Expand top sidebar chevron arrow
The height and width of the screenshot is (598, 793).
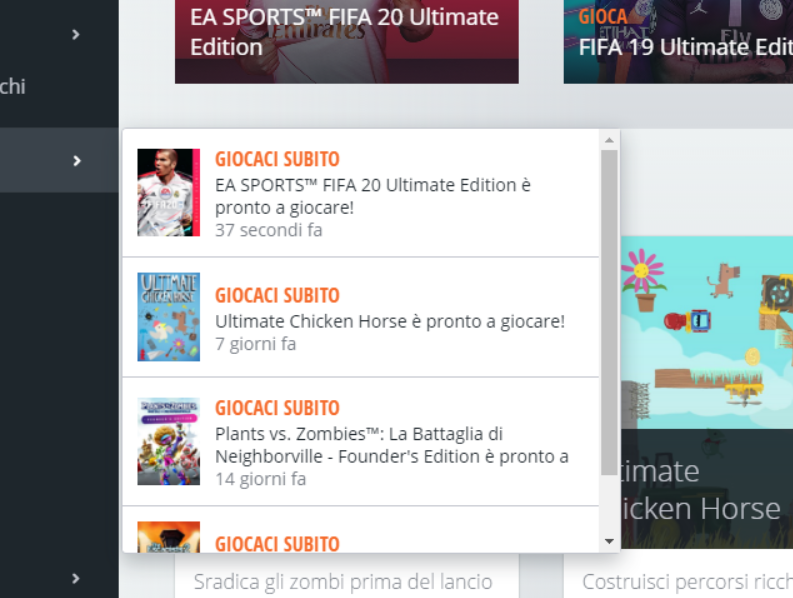point(76,34)
